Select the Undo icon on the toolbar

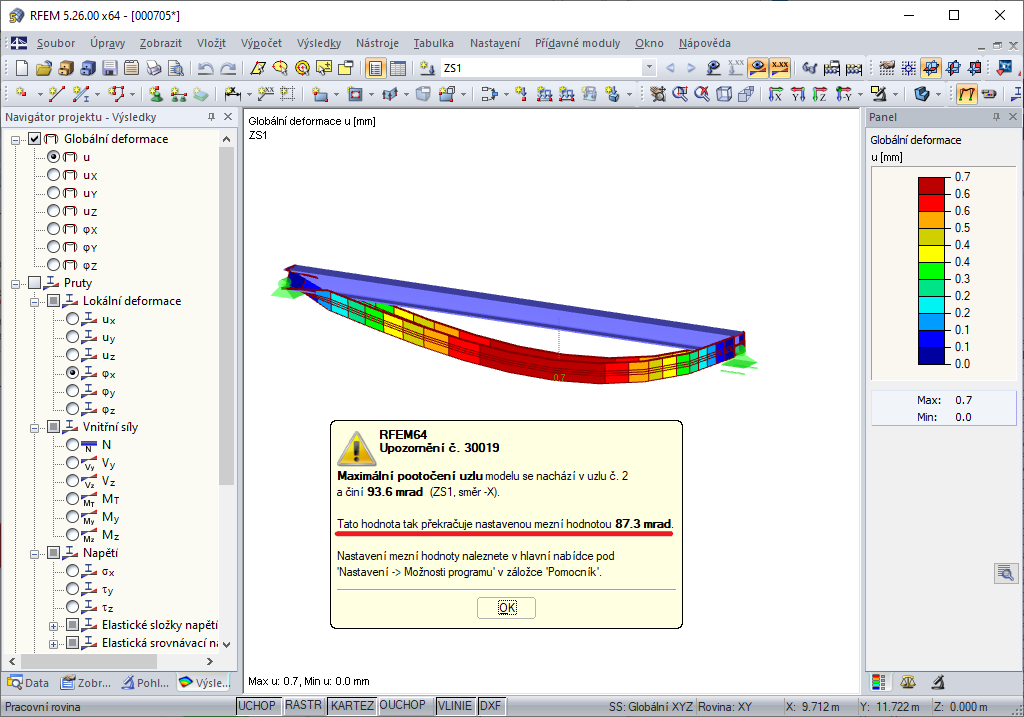(207, 68)
